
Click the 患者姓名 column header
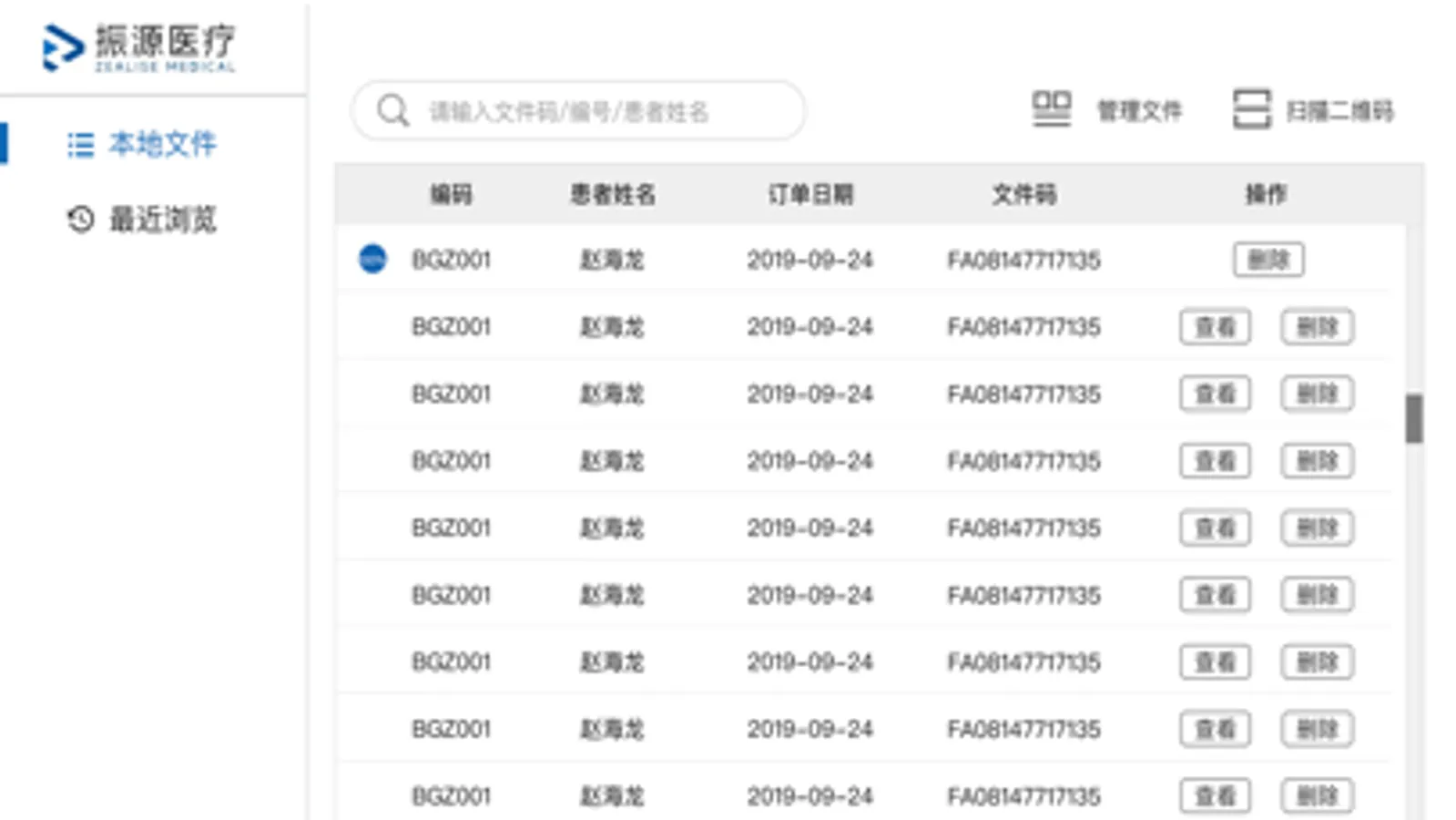coord(613,194)
